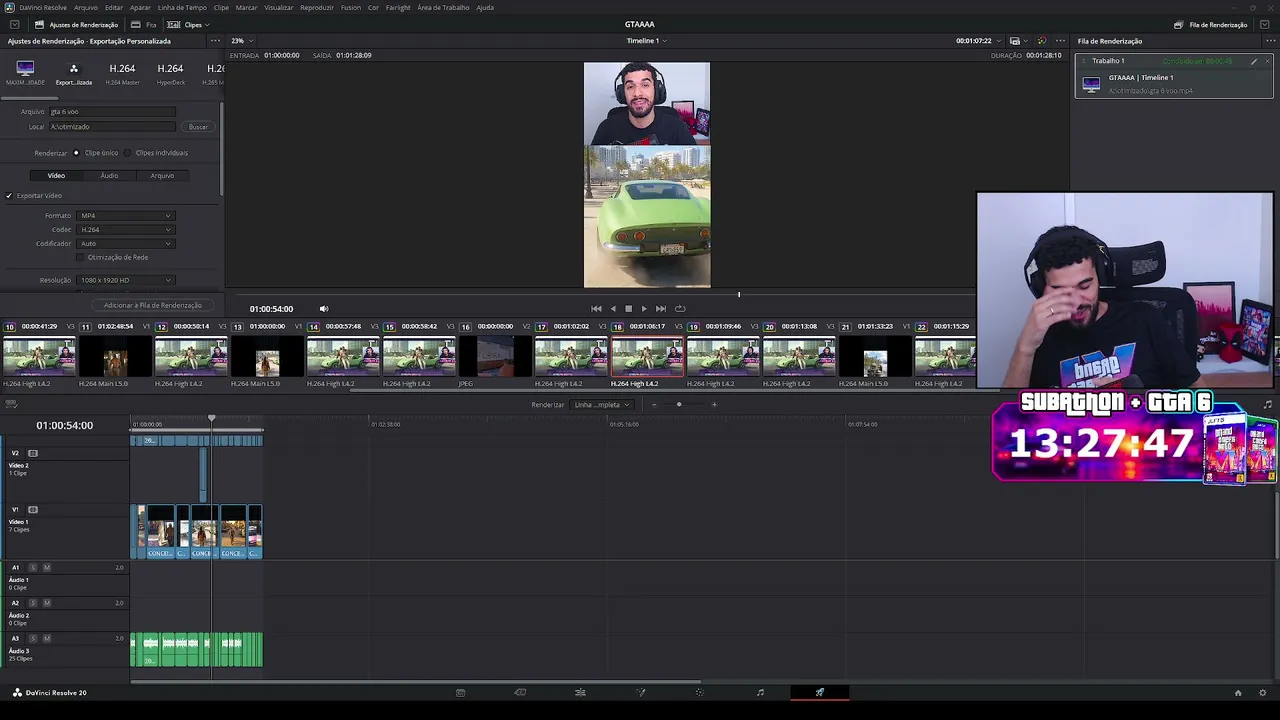Open the Área de Trabalho menu

443,7
